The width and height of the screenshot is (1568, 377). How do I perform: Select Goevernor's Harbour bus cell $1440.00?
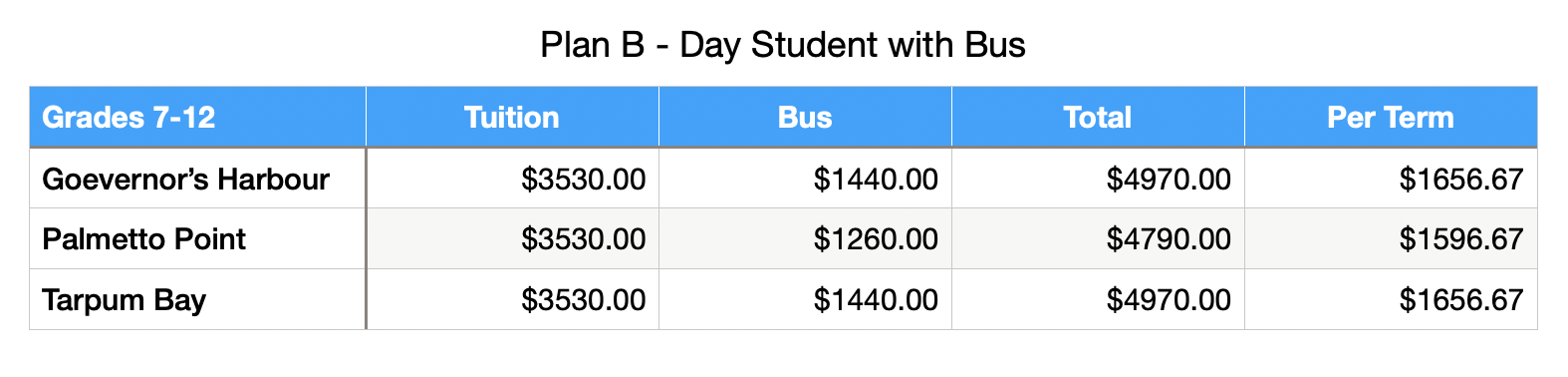[x=805, y=179]
